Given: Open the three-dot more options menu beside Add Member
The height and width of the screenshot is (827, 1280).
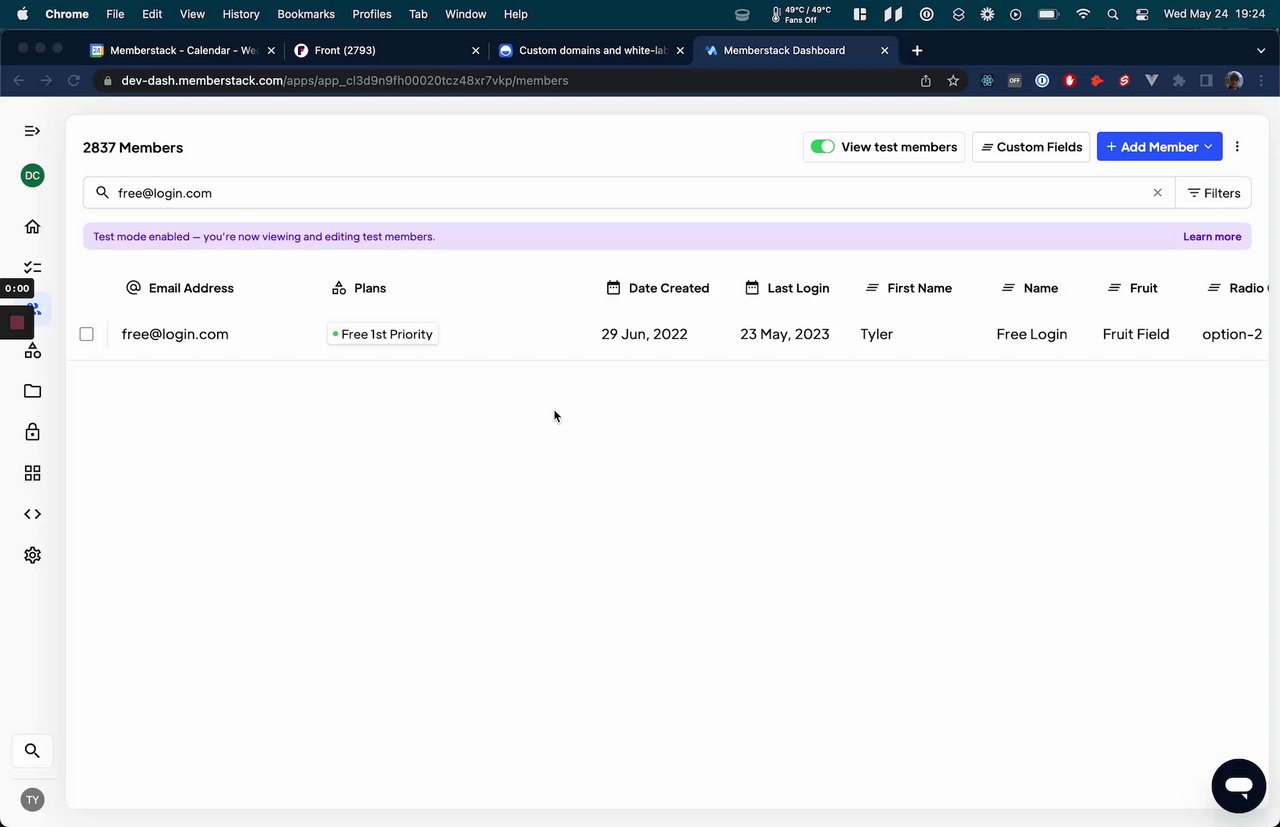Looking at the screenshot, I should pos(1237,147).
